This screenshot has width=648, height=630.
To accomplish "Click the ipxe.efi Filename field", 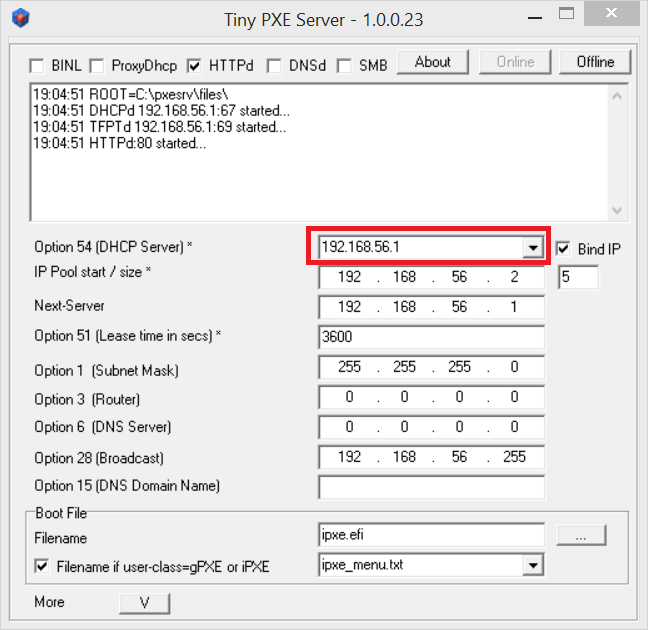I will tap(431, 535).
